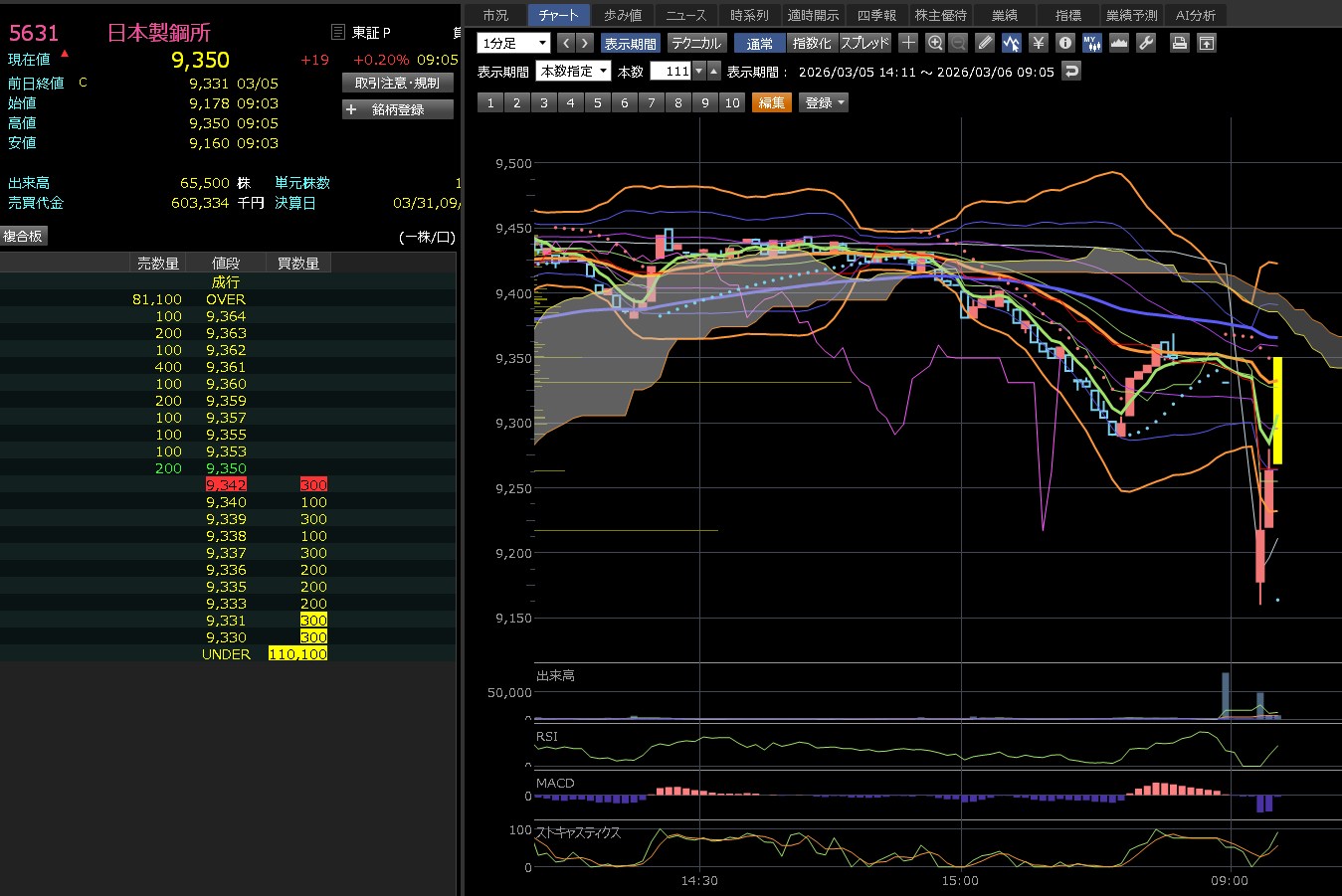Open the 本数指定 period type dropdown

coord(573,72)
